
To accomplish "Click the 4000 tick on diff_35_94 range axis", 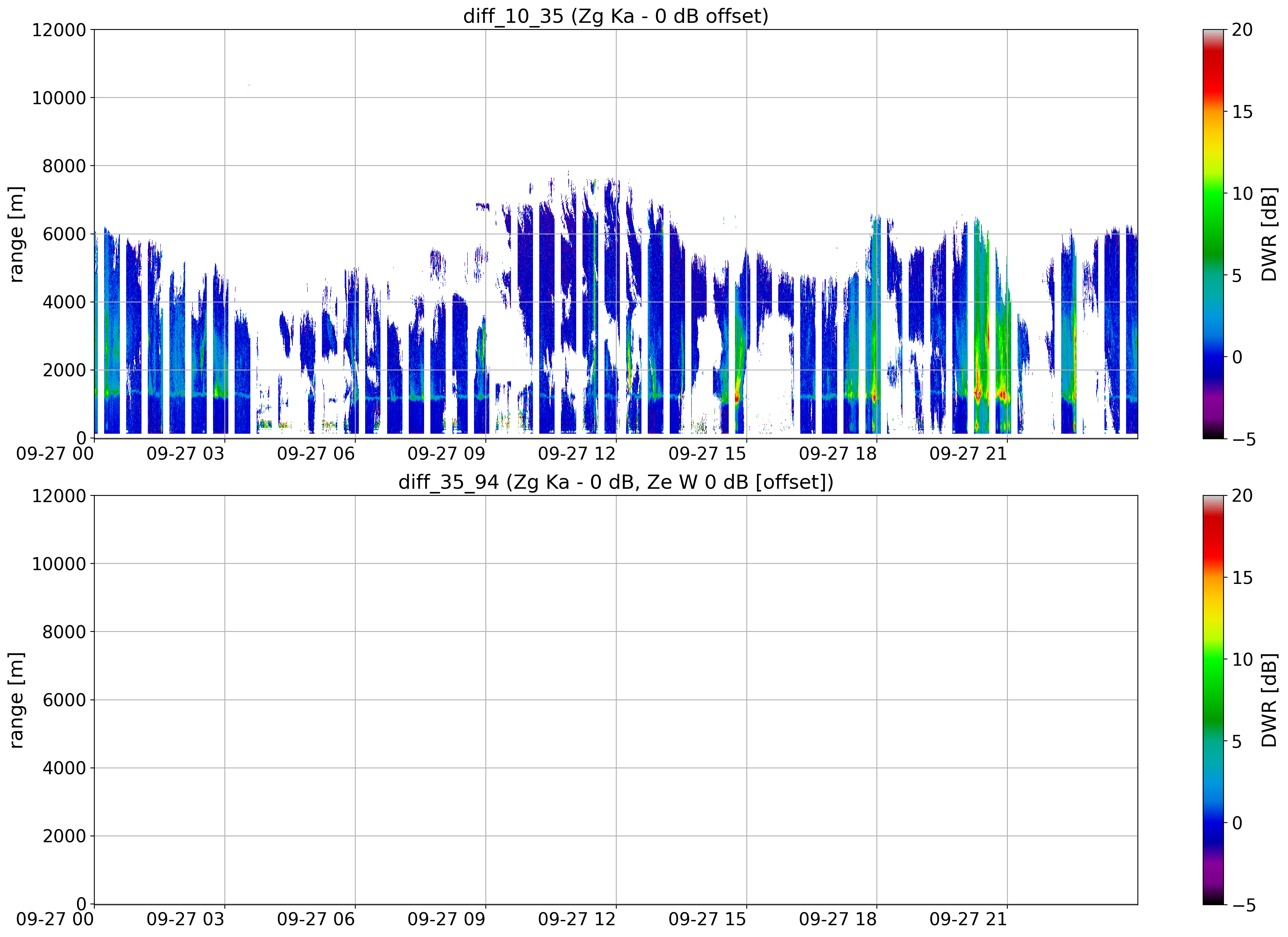I will click(64, 768).
